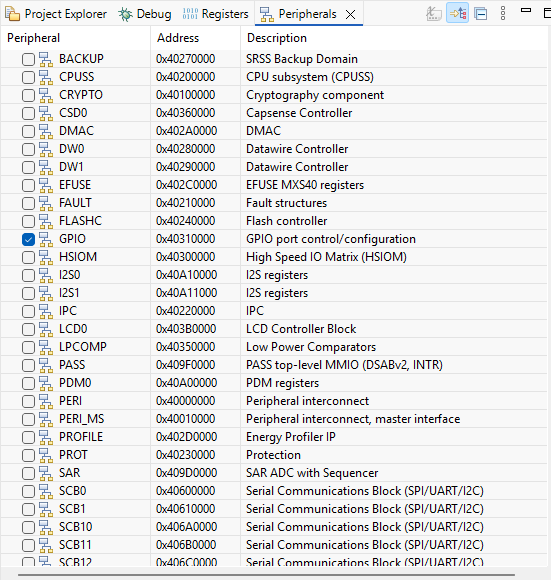This screenshot has width=551, height=580.
Task: Click the PERI_MS peripheral icon
Action: [x=46, y=419]
